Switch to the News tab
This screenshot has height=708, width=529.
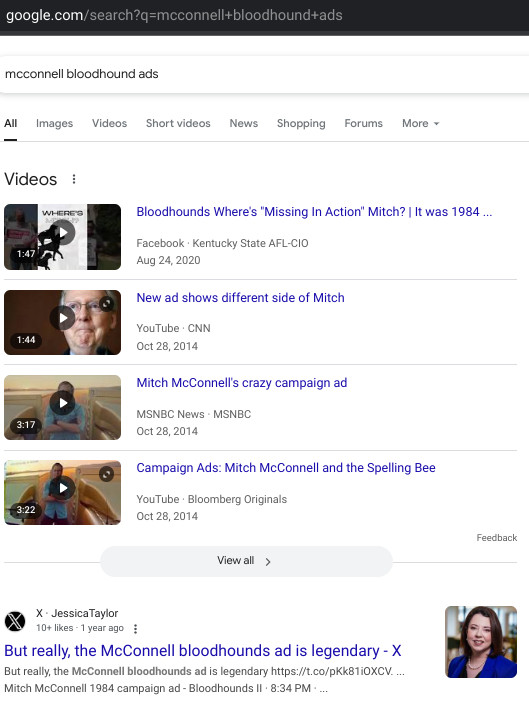pyautogui.click(x=244, y=123)
